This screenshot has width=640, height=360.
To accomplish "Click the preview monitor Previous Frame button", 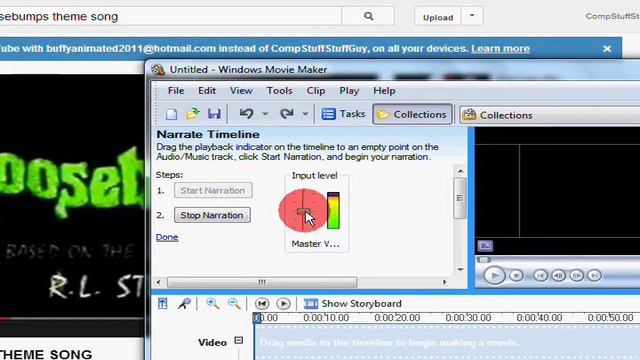I will pyautogui.click(x=558, y=276).
